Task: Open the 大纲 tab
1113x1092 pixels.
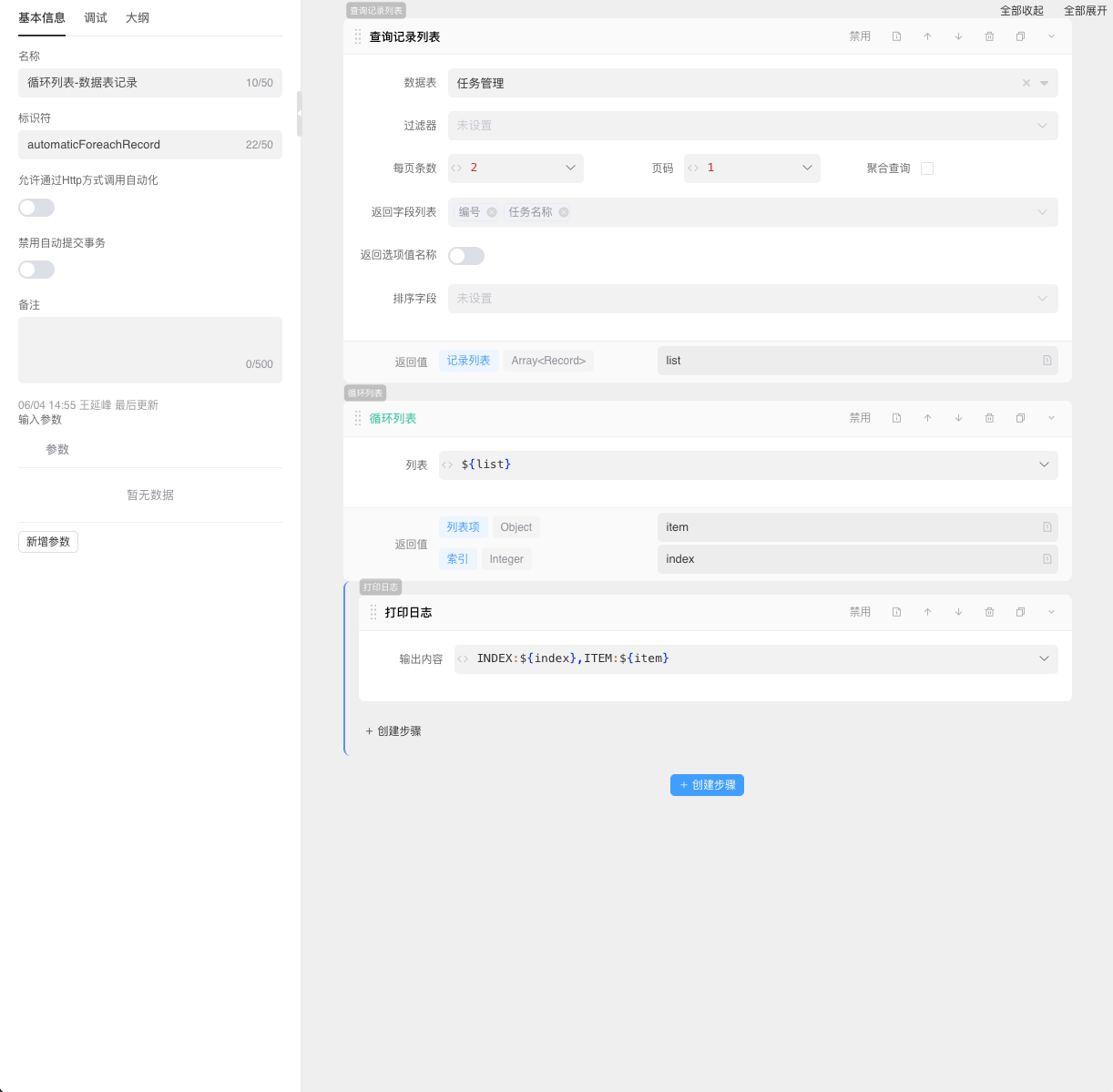Action: point(138,18)
